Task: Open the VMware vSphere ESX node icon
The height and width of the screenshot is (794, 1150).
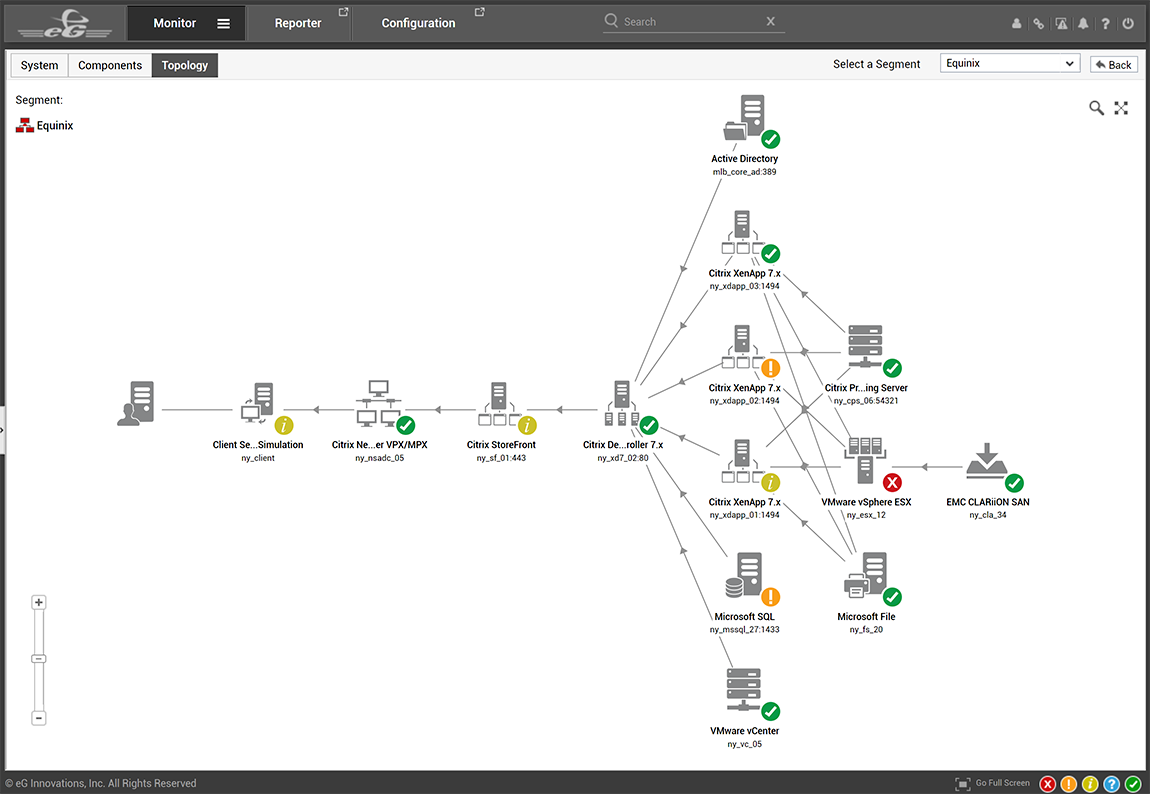Action: point(865,461)
